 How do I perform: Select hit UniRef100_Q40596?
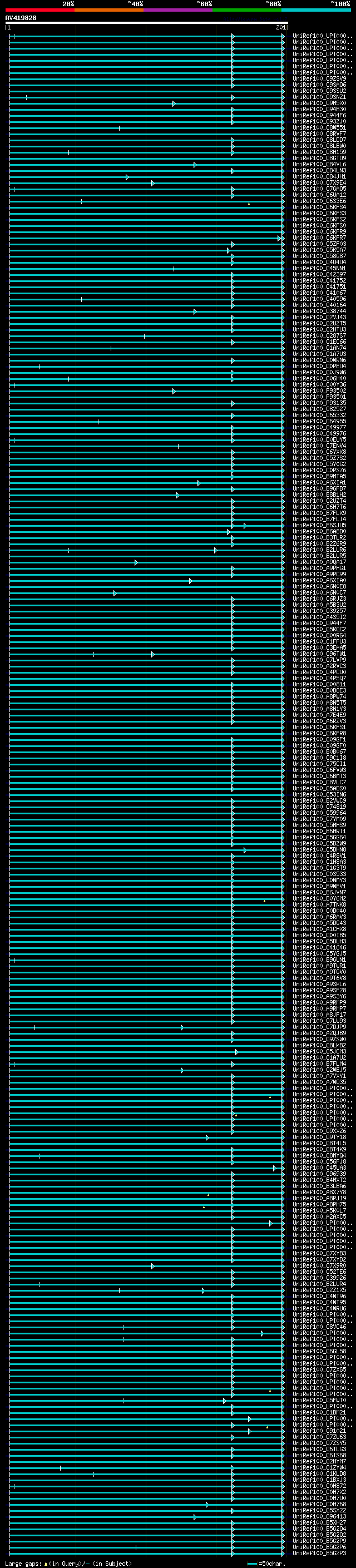point(319,299)
